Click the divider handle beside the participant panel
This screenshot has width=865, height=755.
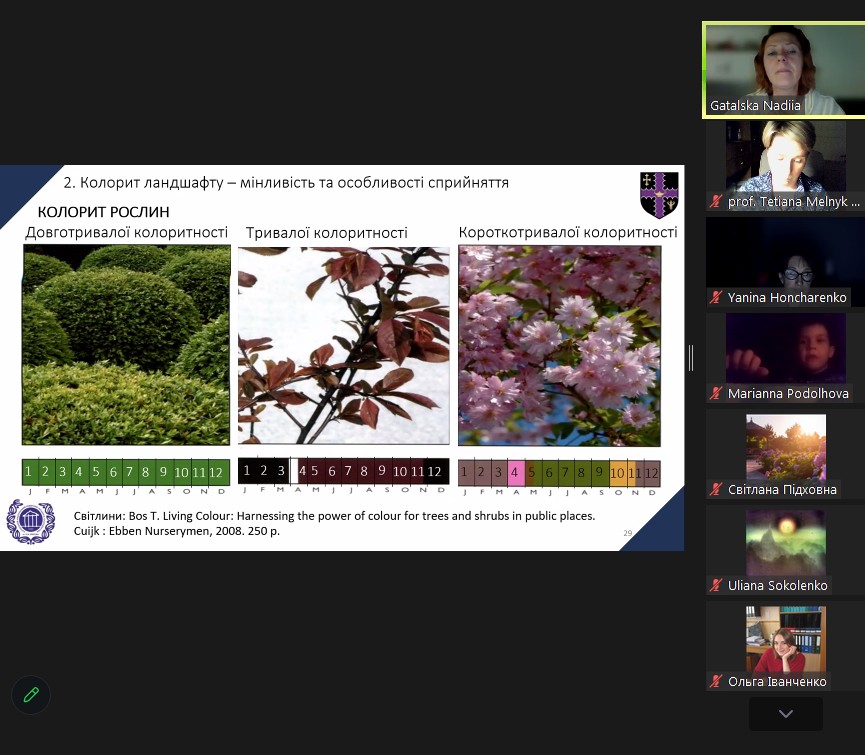[691, 358]
